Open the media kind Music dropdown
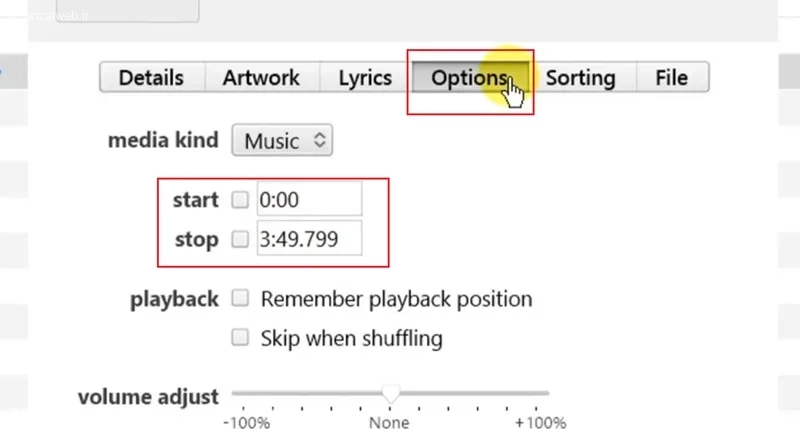The height and width of the screenshot is (429, 800). 282,140
